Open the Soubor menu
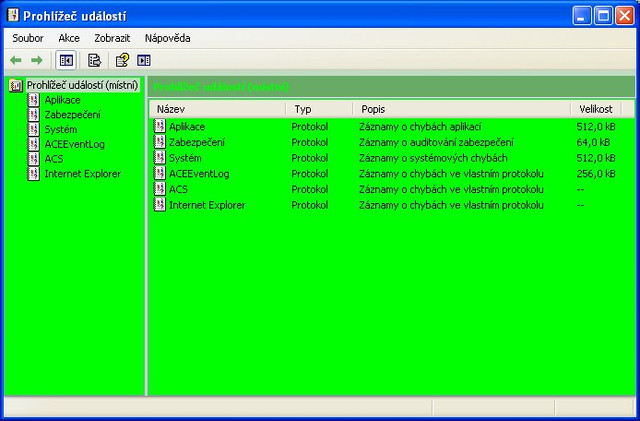Screen dimensions: 640x421 click(x=28, y=38)
